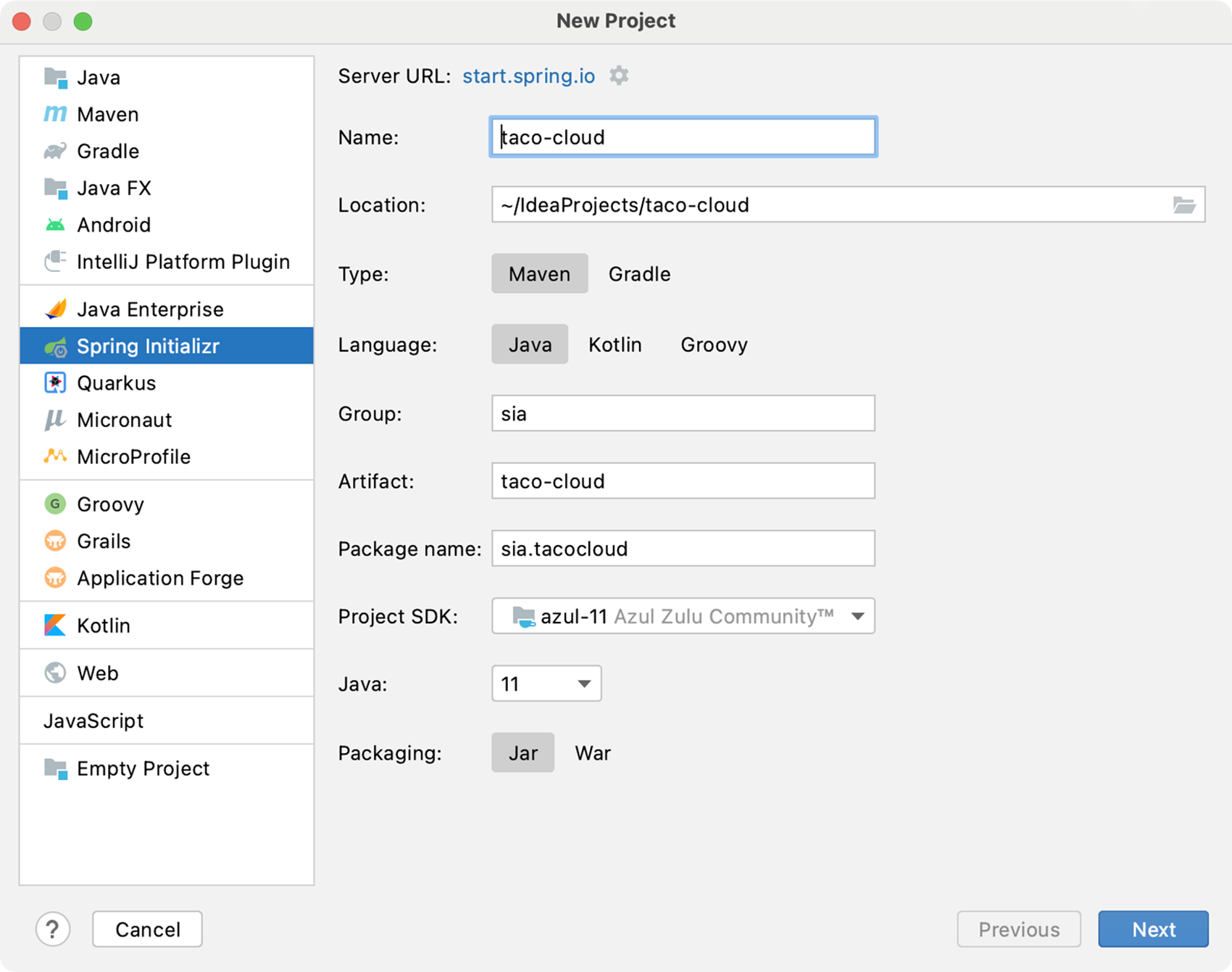
Task: Select Maven in the project type list
Action: (x=167, y=115)
